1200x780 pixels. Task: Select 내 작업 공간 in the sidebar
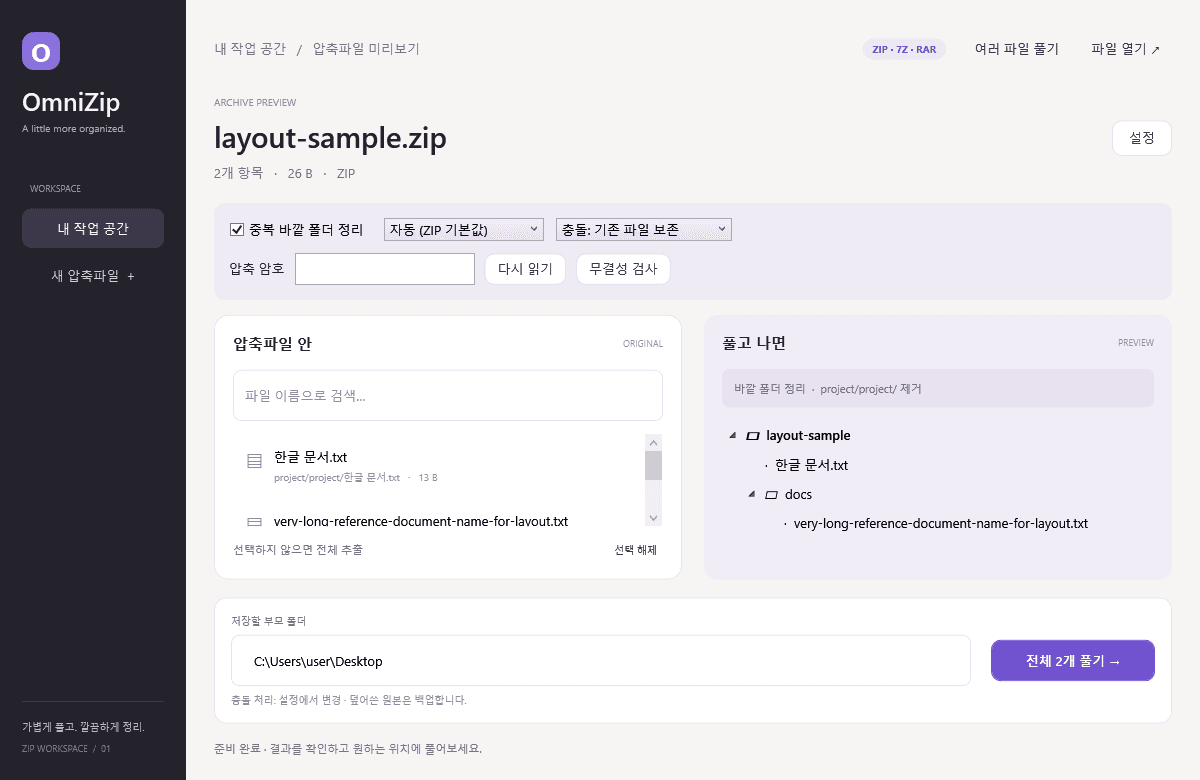93,228
